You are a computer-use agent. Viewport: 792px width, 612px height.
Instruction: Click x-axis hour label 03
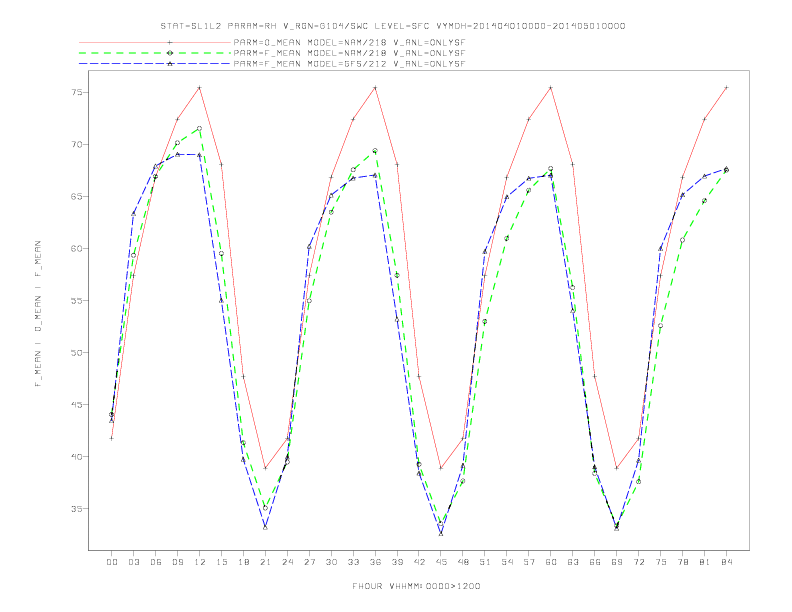click(x=134, y=562)
